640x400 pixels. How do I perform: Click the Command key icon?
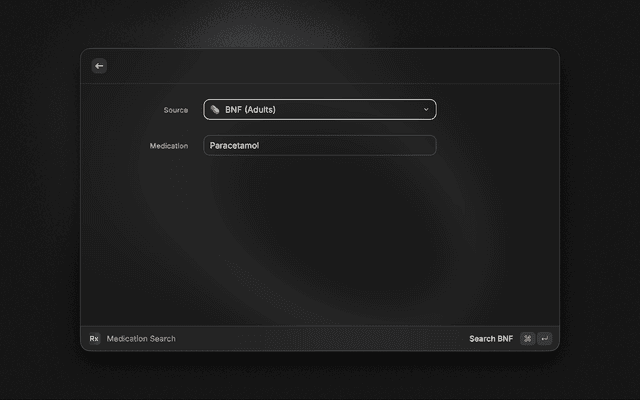pos(527,339)
